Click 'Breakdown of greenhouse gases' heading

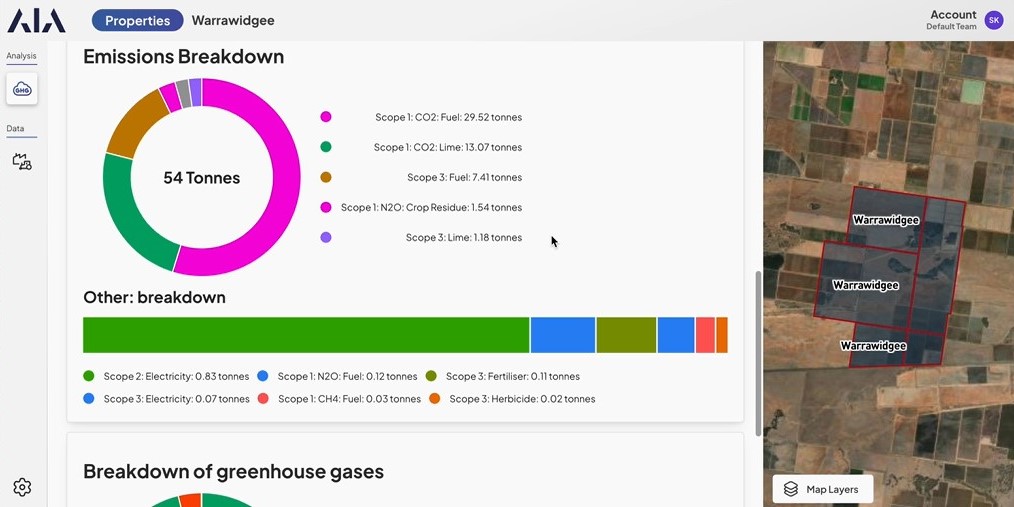pos(233,471)
